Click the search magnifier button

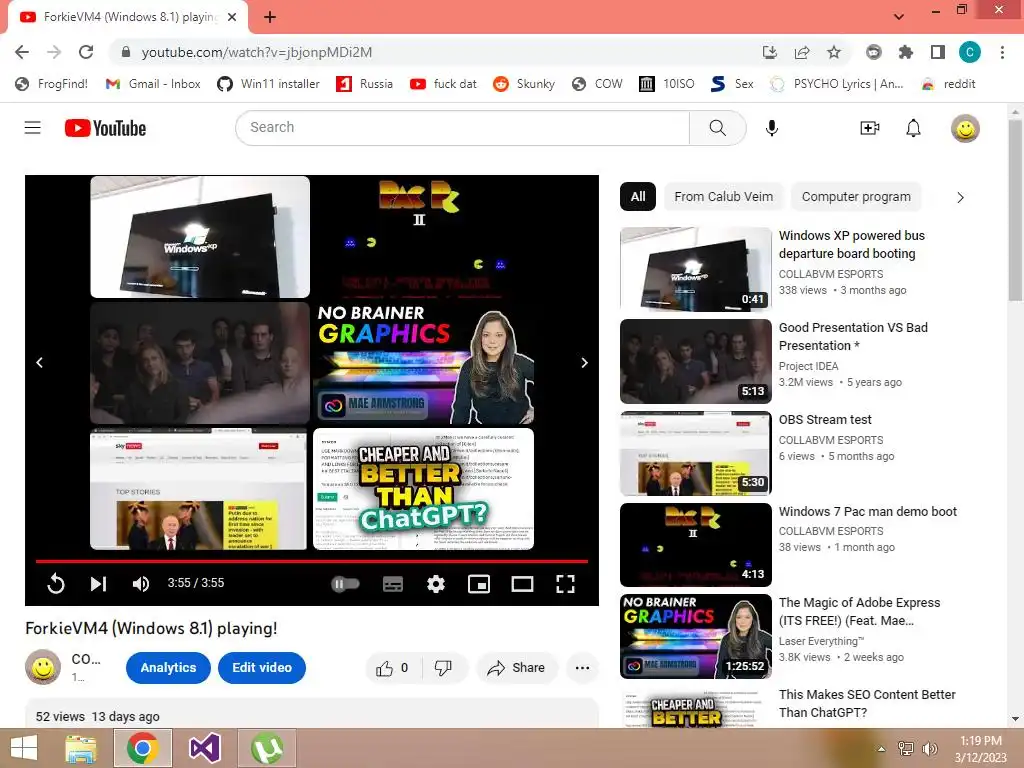point(718,127)
